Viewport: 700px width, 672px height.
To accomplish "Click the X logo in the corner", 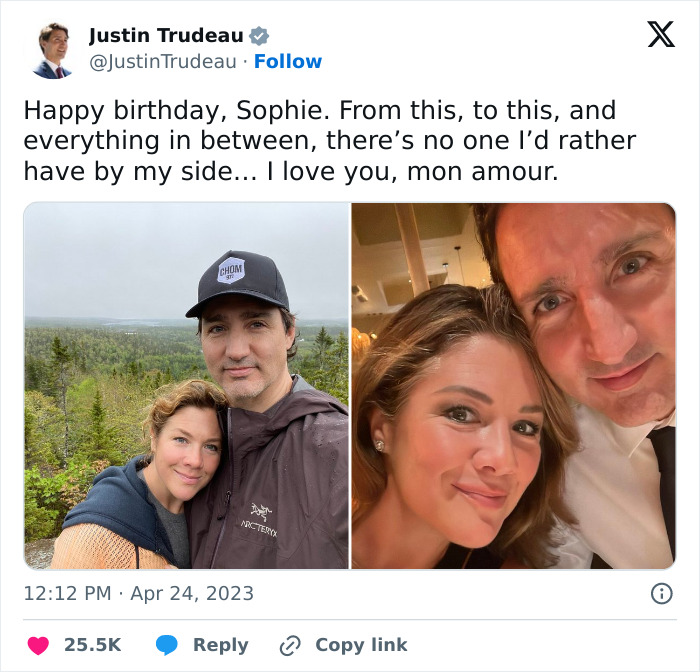I will click(661, 35).
